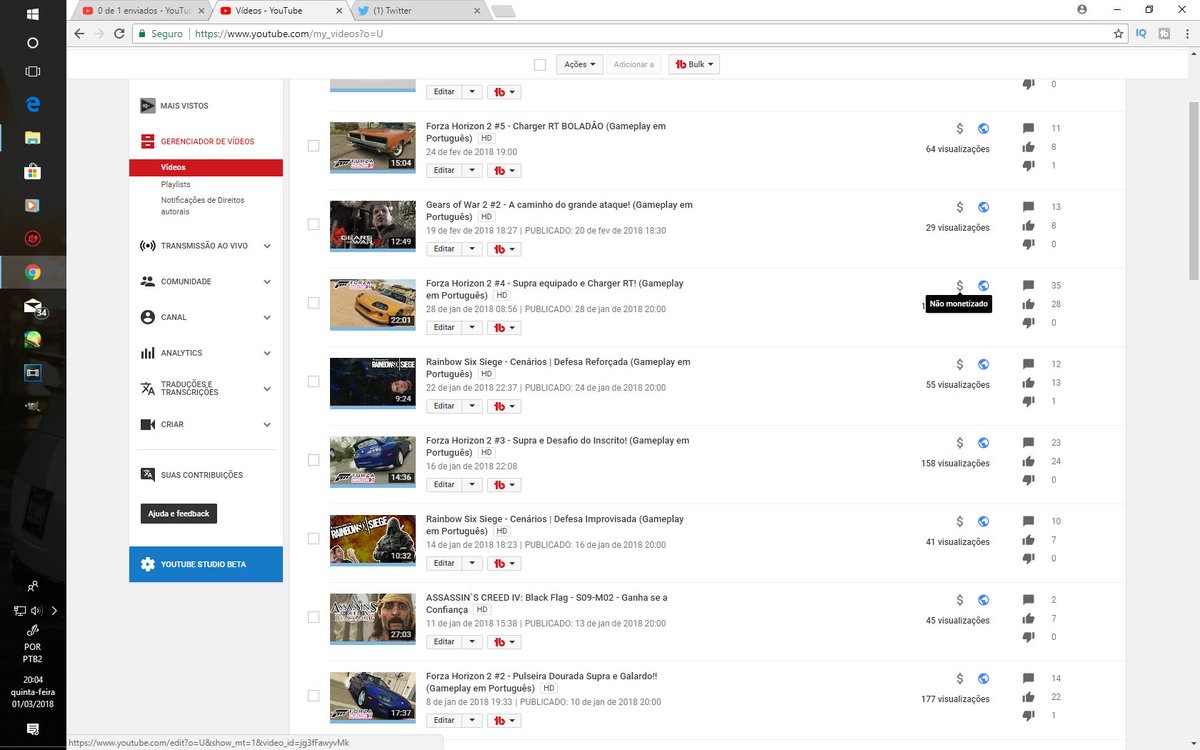Screen dimensions: 1200x750
Task: Open Editar dropdown arrow for Charger RT BOLADÃO video
Action: click(472, 170)
